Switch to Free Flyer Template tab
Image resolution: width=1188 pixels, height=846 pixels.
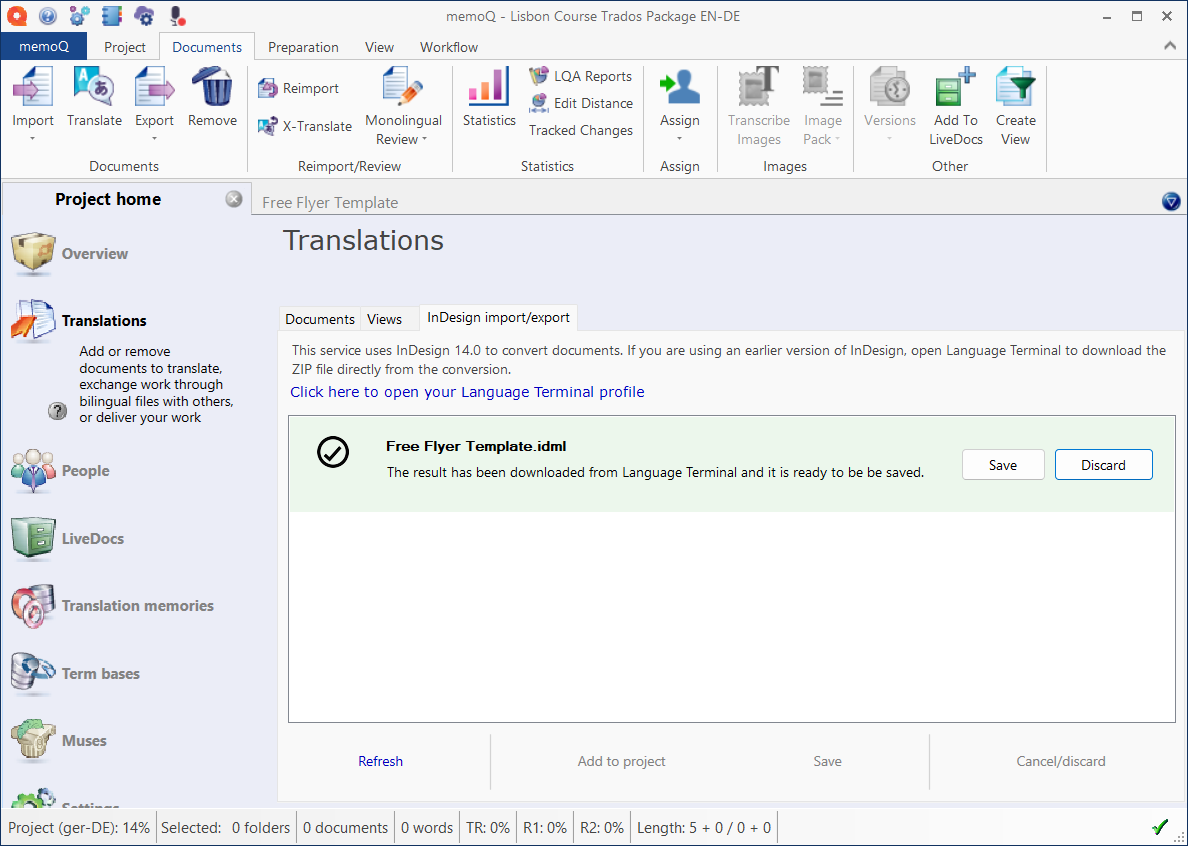point(330,202)
